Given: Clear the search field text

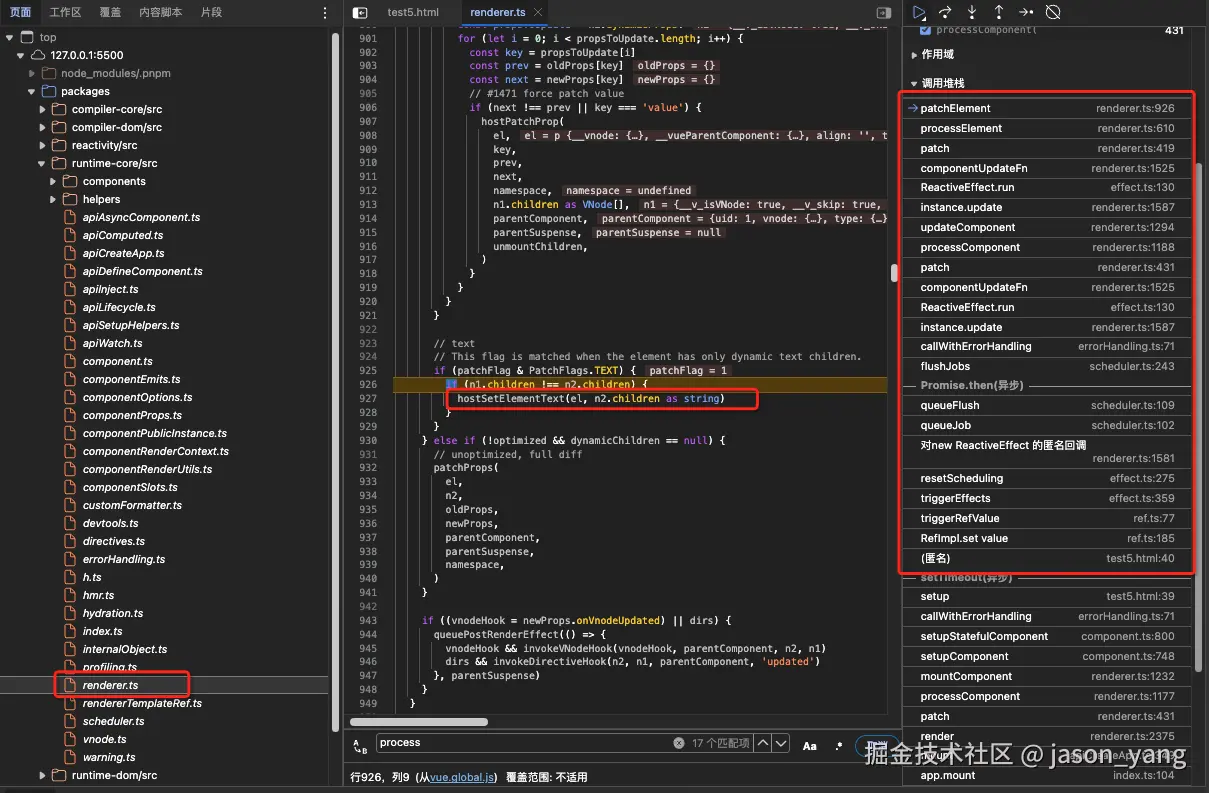Looking at the screenshot, I should click(678, 743).
